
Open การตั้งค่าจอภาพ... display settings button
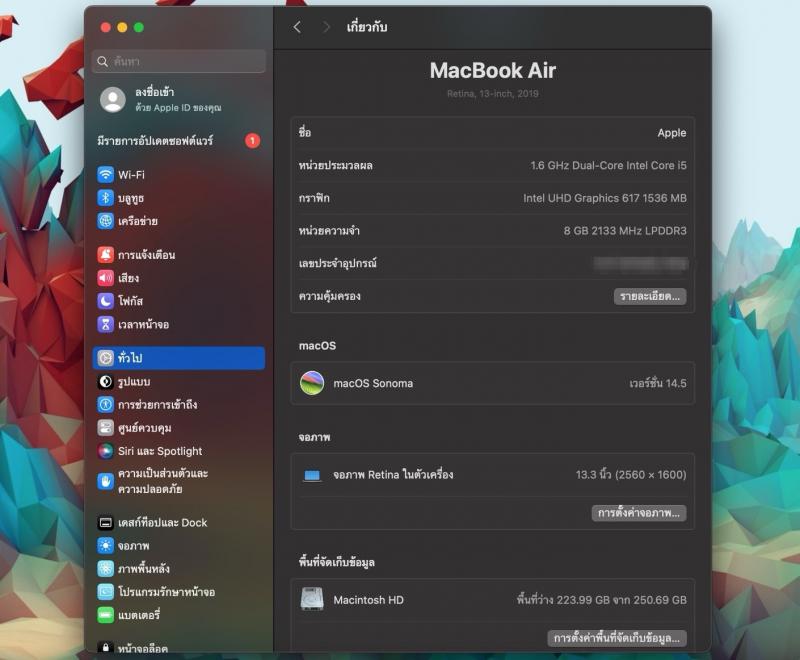tap(639, 513)
